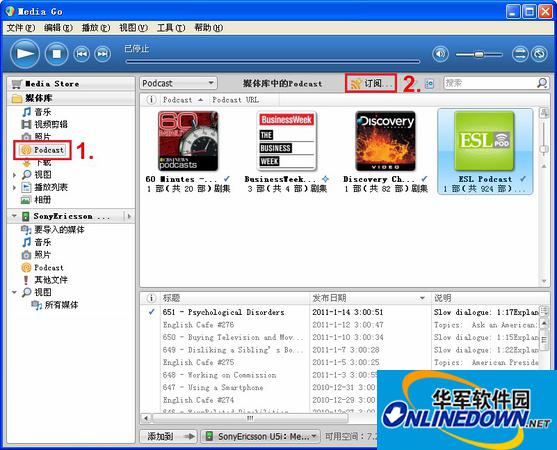This screenshot has height=450, width=557.
Task: Open the 工具 menu
Action: 171,28
